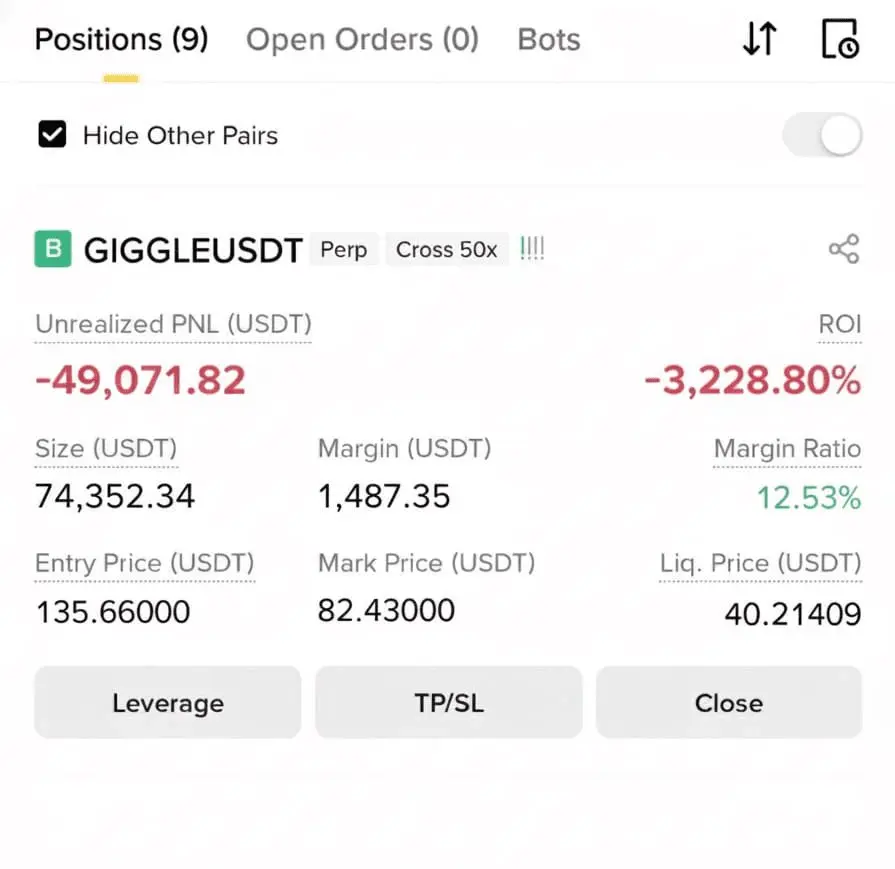Screen dimensions: 895x869
Task: Uncheck the Hide Other Pairs checkbox
Action: (x=52, y=135)
